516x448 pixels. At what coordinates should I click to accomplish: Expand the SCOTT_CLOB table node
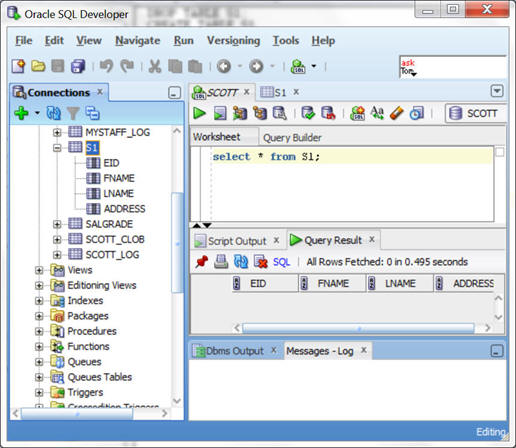[57, 239]
